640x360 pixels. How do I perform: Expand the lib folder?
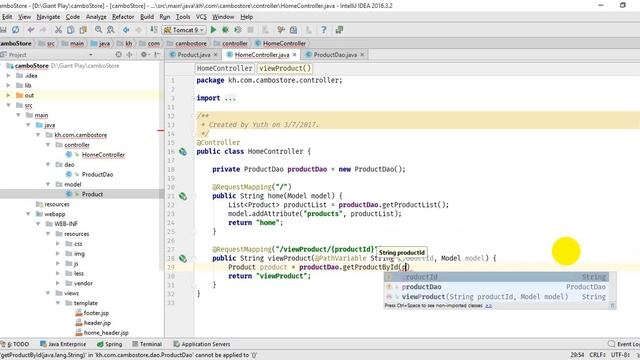click(9, 85)
